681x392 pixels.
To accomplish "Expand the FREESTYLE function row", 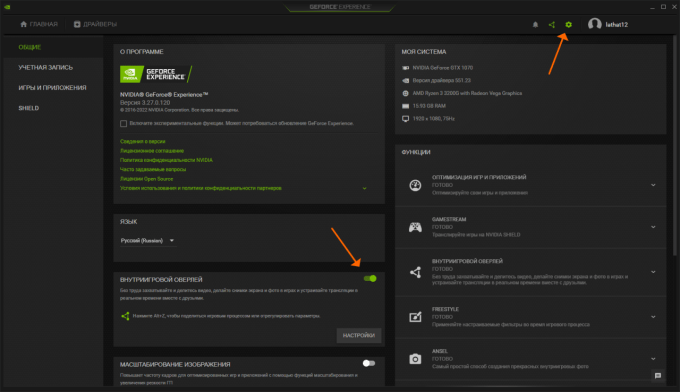I will pyautogui.click(x=653, y=317).
